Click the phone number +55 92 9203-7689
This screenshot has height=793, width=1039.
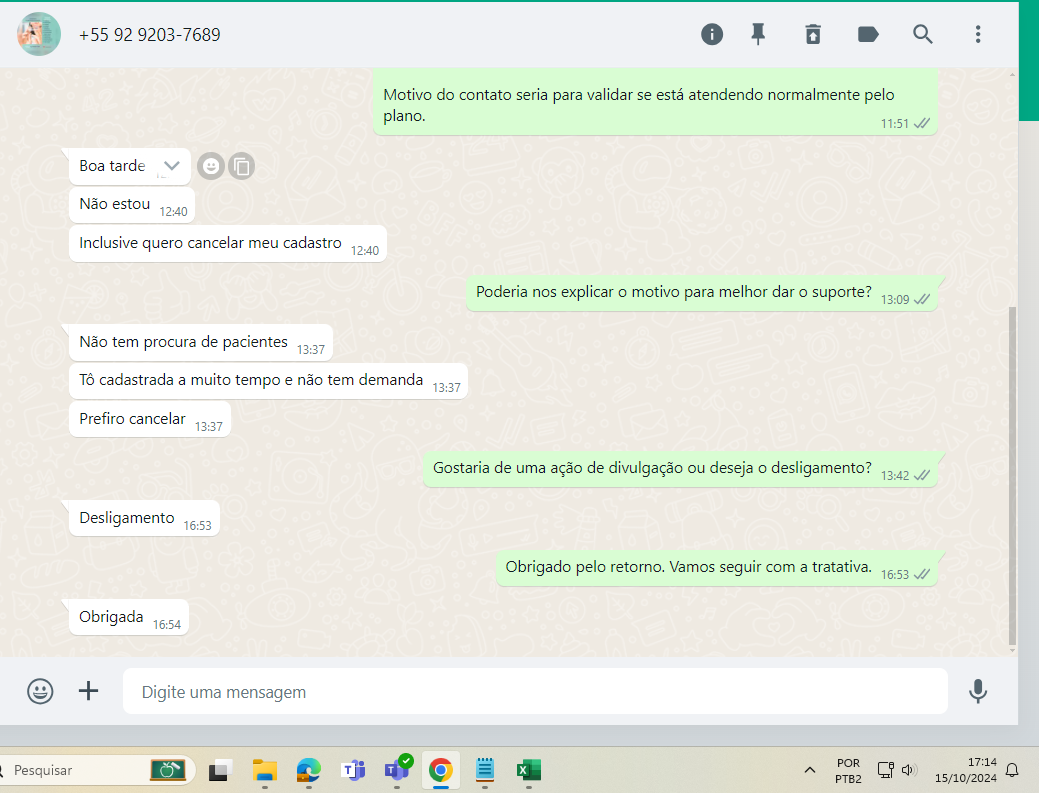150,35
